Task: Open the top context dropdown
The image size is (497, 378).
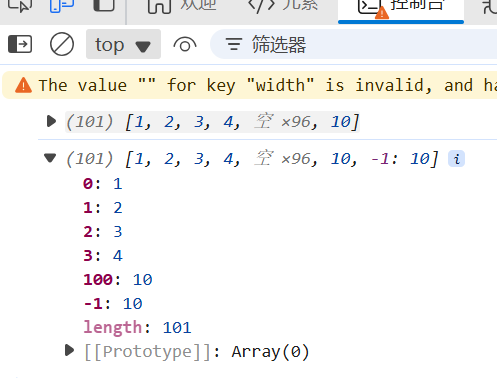Action: click(x=123, y=44)
